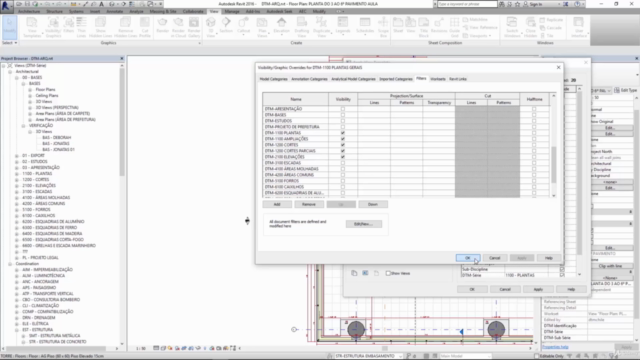640x360 pixels.
Task: Uncheck visibility for DTM-1100 PLANTAS filter
Action: 343,133
